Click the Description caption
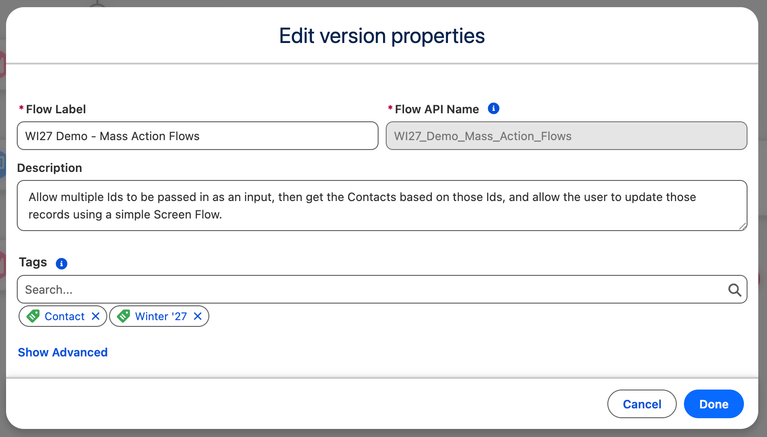 pyautogui.click(x=49, y=168)
